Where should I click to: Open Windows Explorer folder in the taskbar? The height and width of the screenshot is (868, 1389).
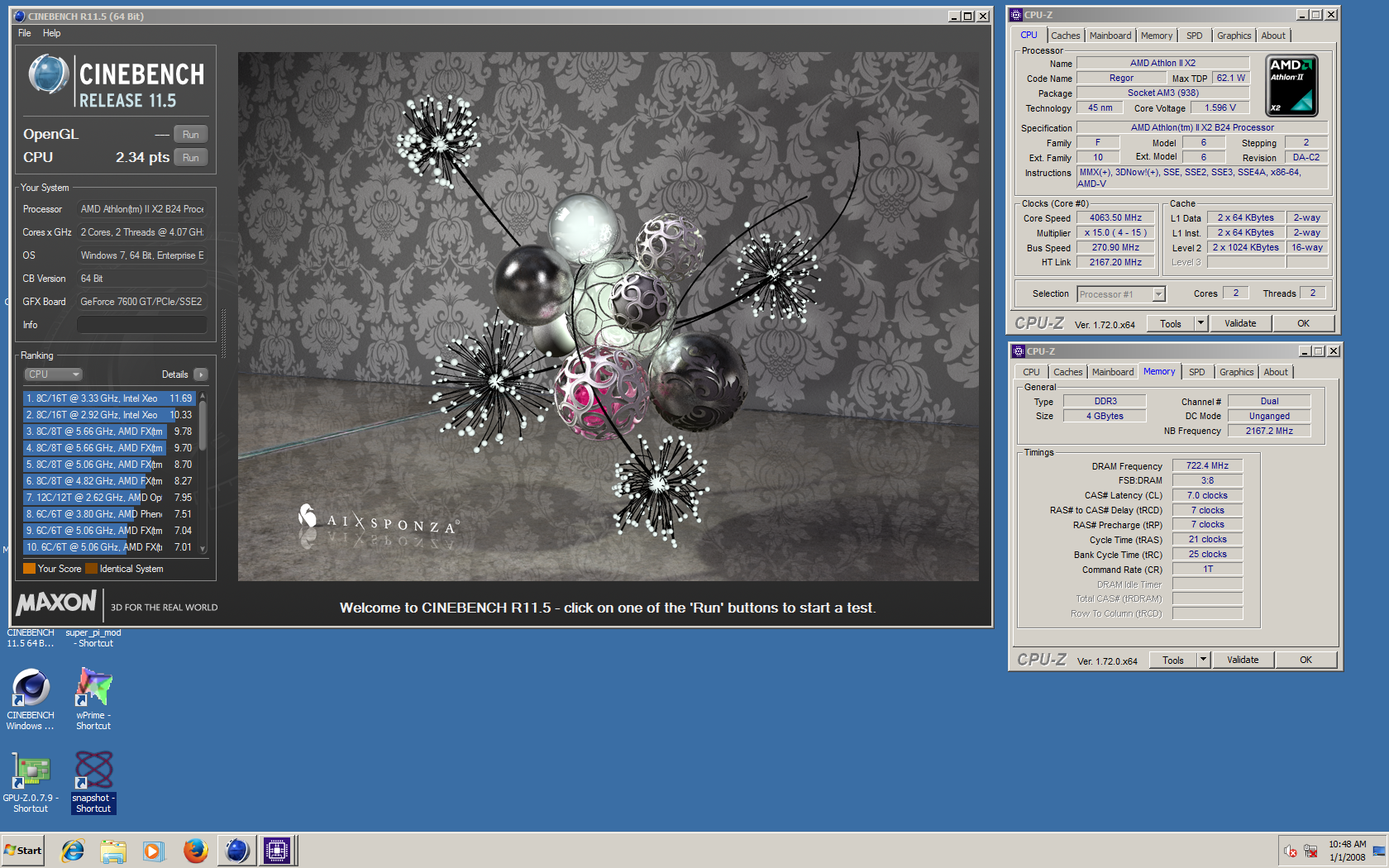pyautogui.click(x=113, y=850)
